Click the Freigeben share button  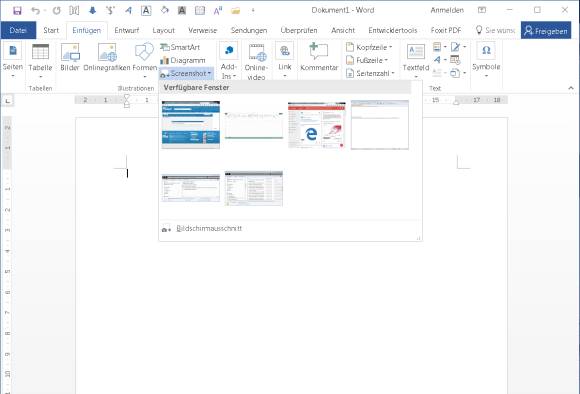546,31
